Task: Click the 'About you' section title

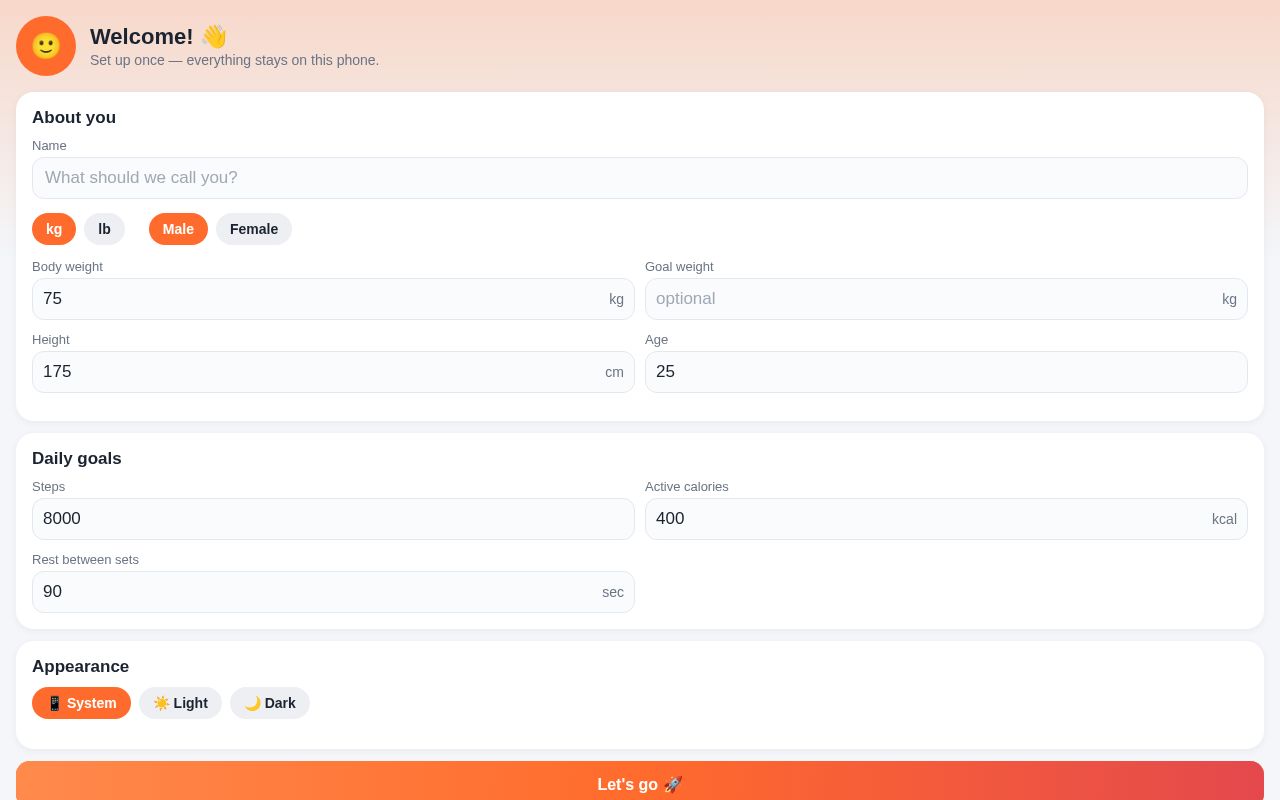Action: click(74, 118)
